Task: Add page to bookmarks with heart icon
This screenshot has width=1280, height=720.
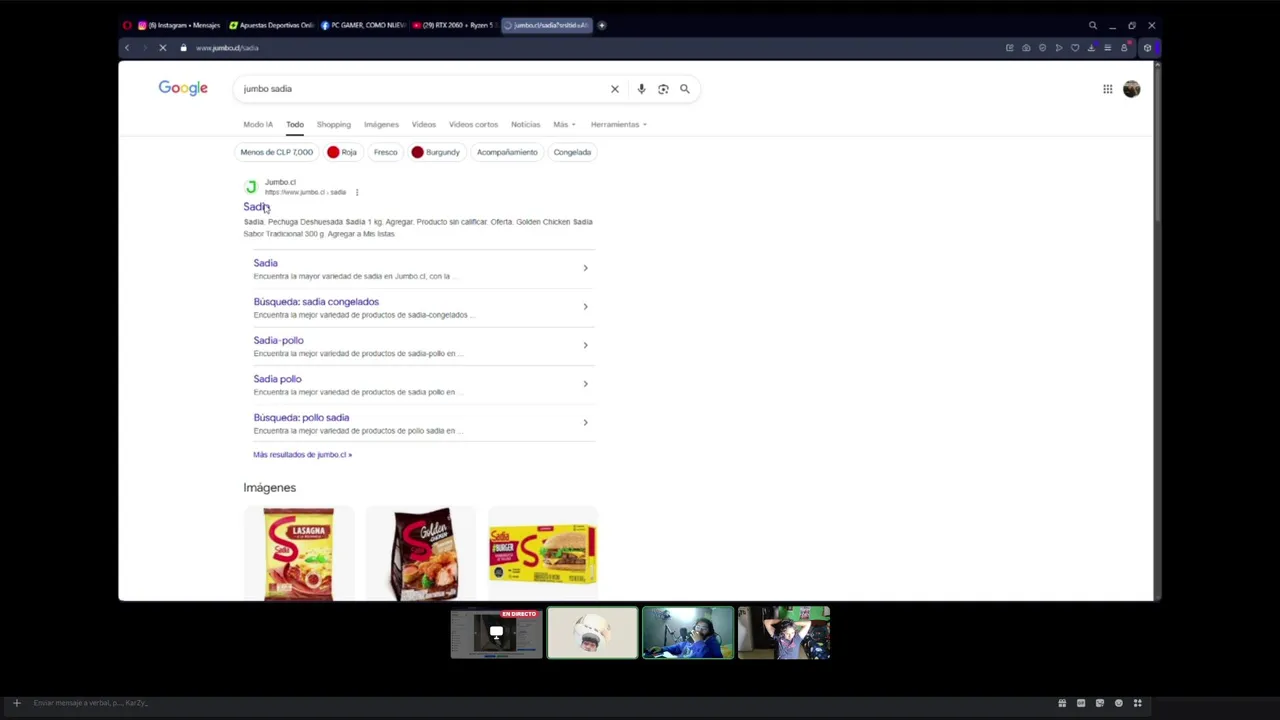Action: [1075, 48]
